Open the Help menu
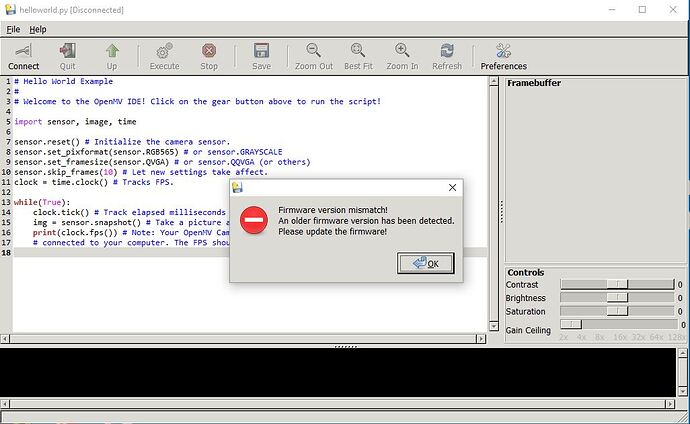Image resolution: width=690 pixels, height=424 pixels. (38, 29)
